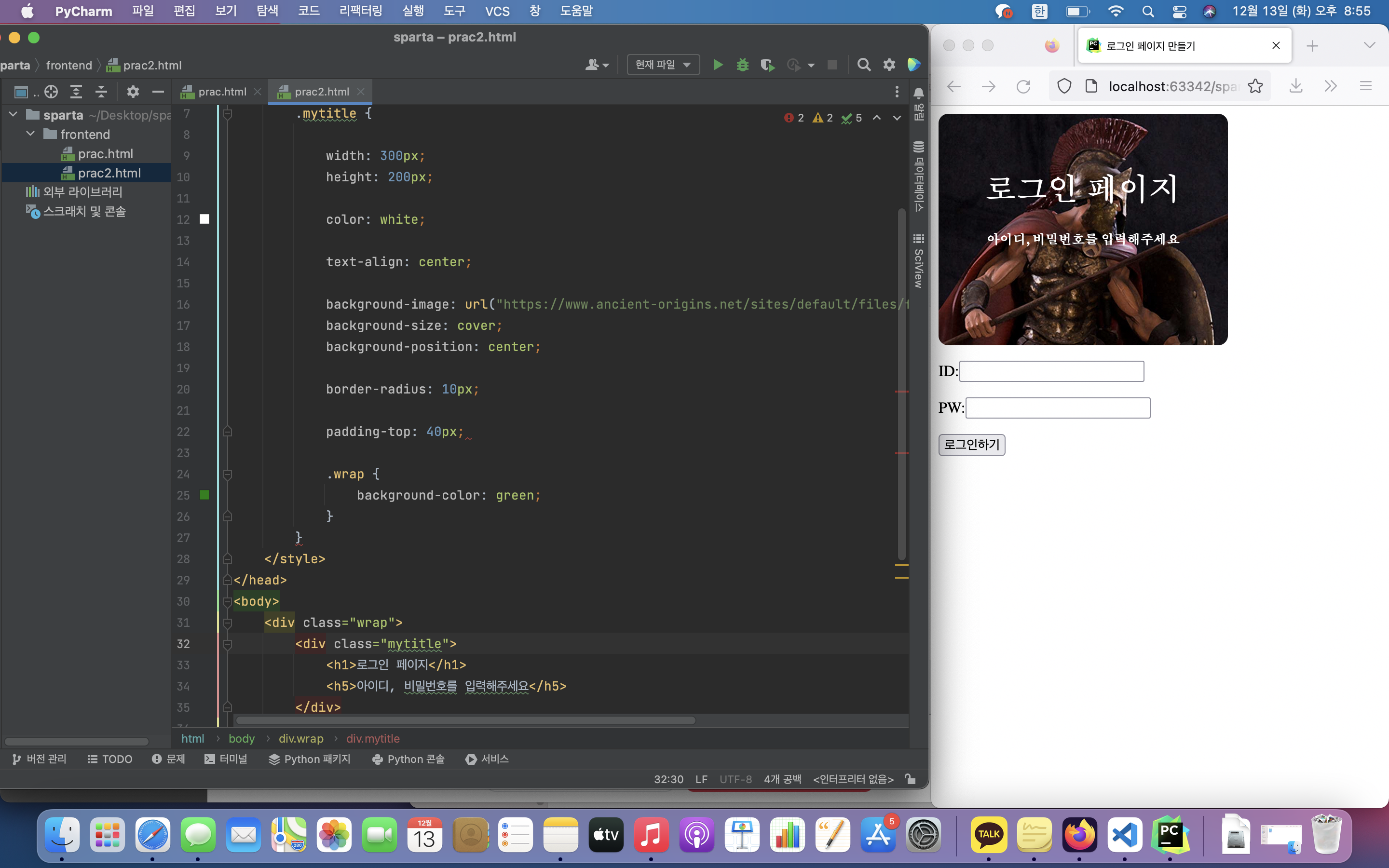Click the white color swatch on line 12

204,219
